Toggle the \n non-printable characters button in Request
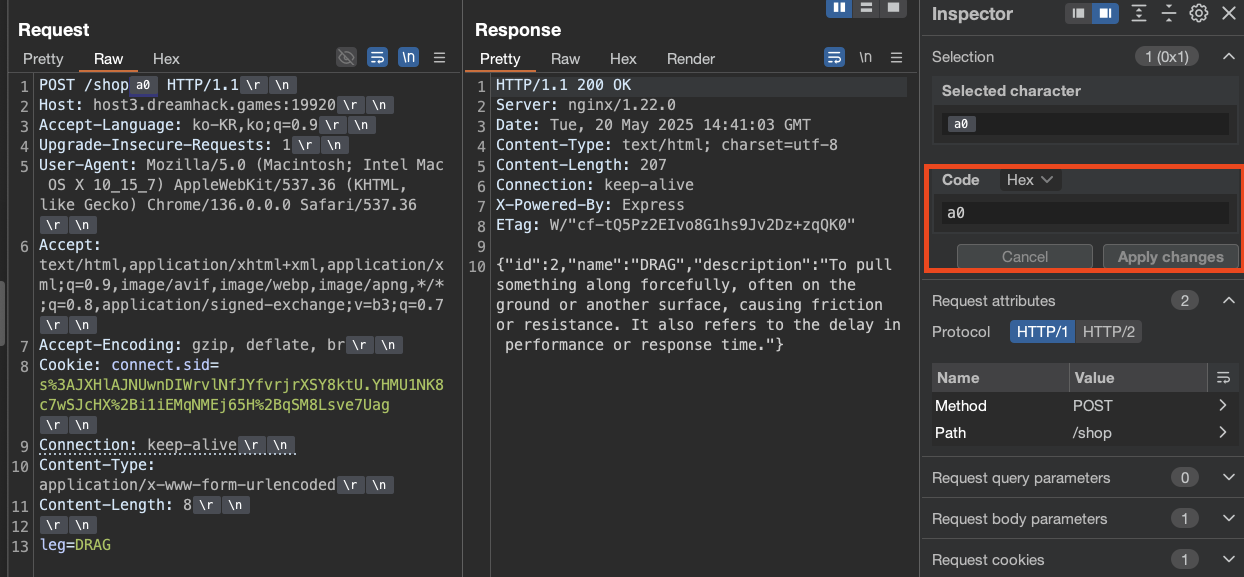 (x=408, y=58)
